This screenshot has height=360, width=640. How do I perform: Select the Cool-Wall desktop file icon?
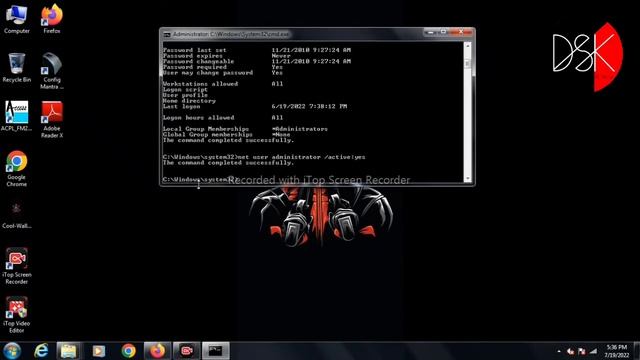(17, 215)
